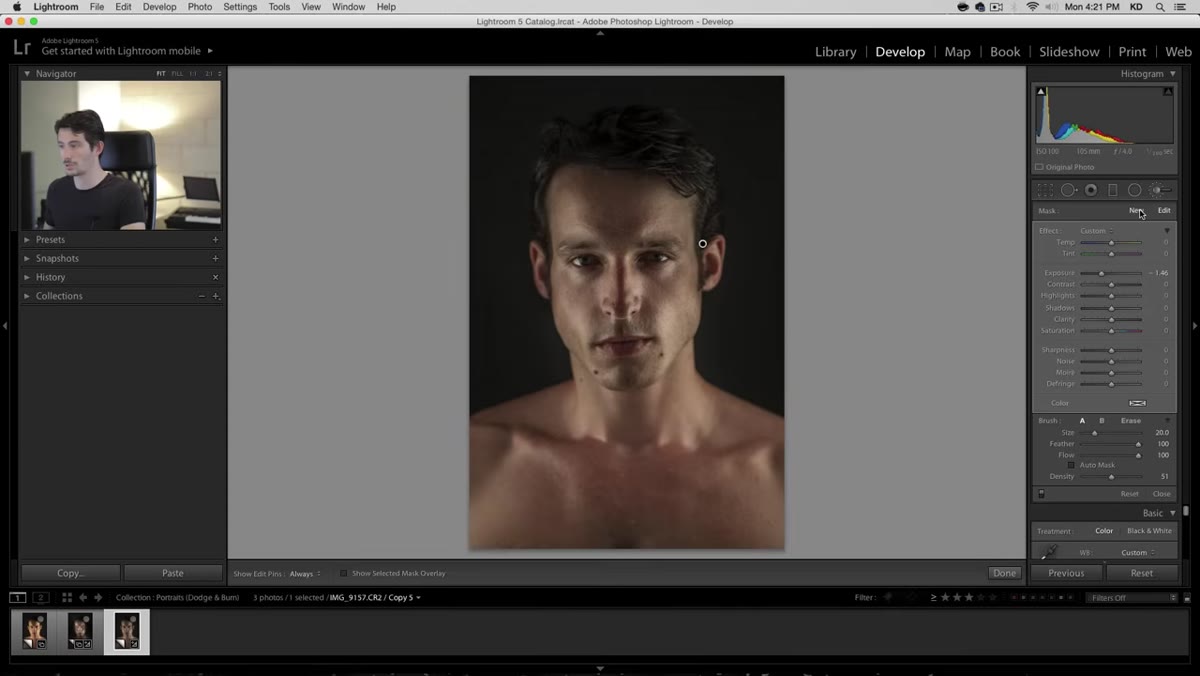Switch to grid view icon in filmstrip bar
The height and width of the screenshot is (676, 1200).
(x=67, y=597)
